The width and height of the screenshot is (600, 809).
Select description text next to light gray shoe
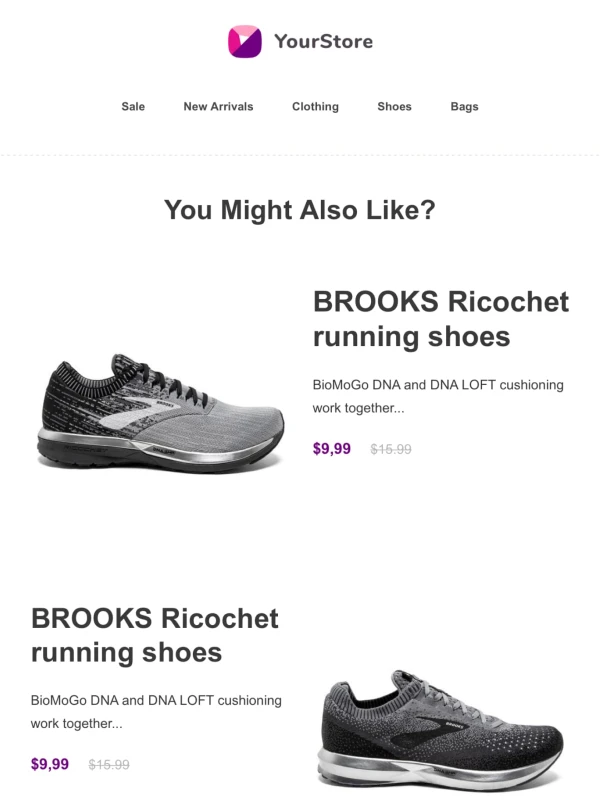[438, 396]
